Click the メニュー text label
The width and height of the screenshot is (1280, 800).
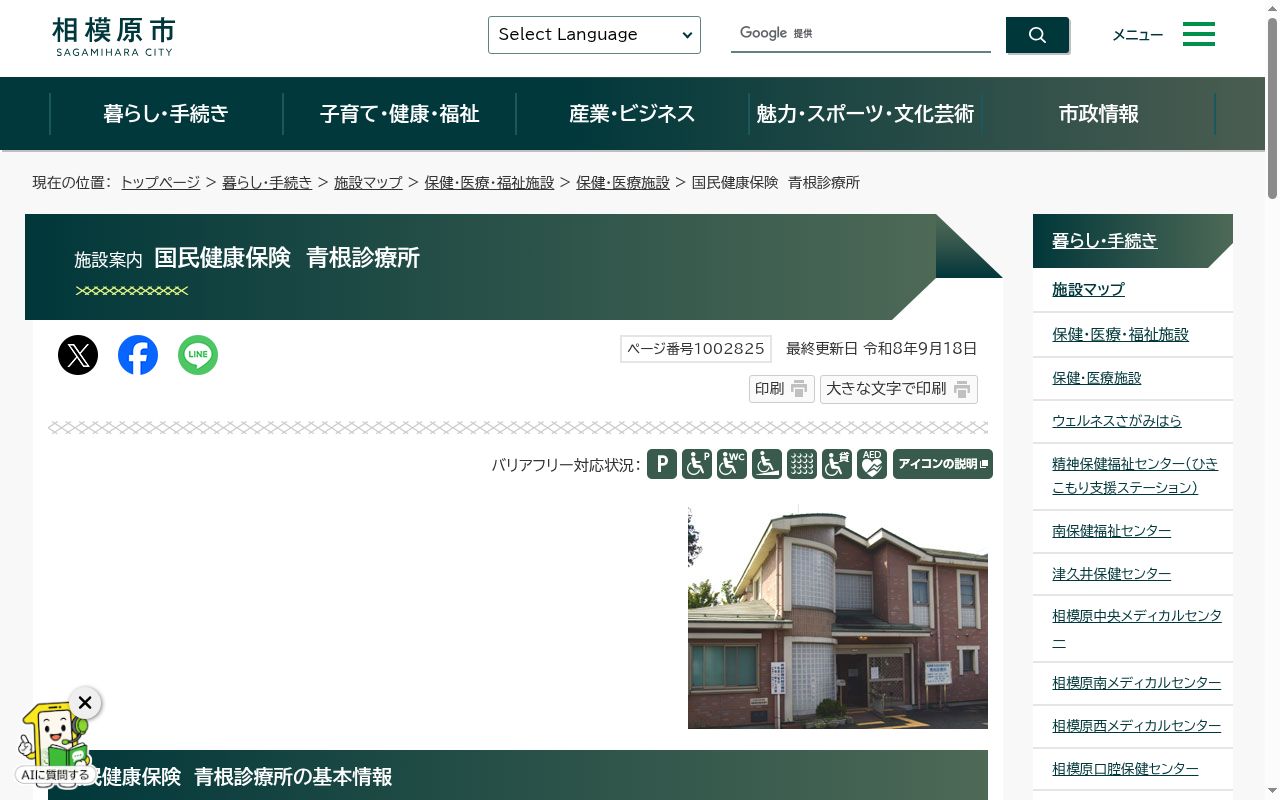tap(1138, 35)
